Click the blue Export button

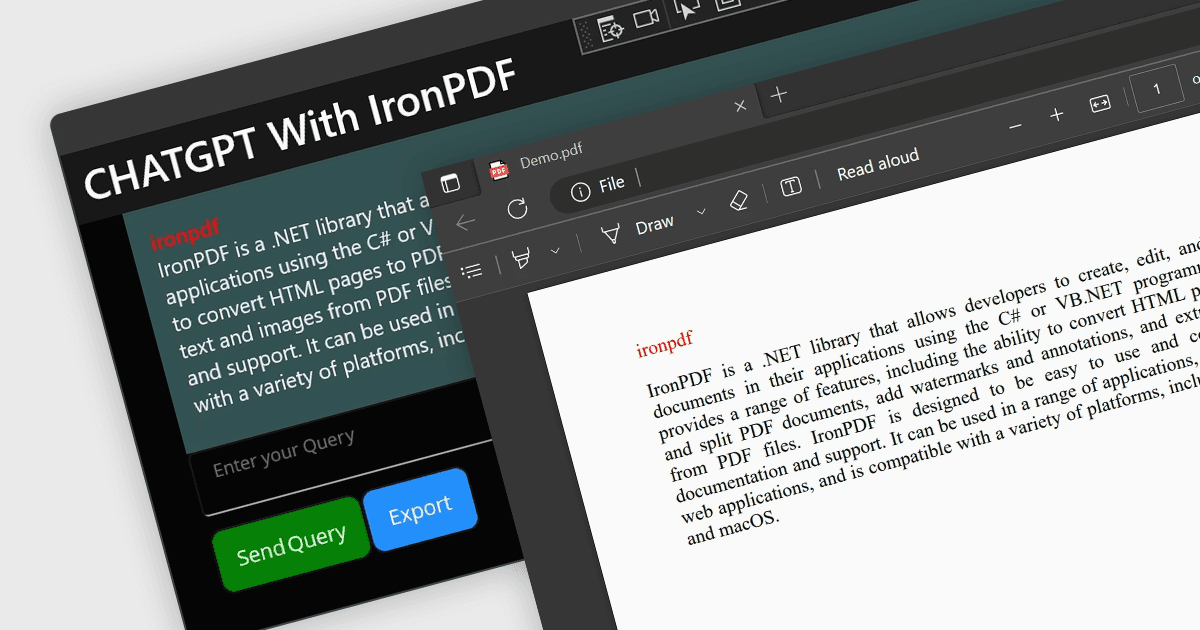(x=421, y=510)
